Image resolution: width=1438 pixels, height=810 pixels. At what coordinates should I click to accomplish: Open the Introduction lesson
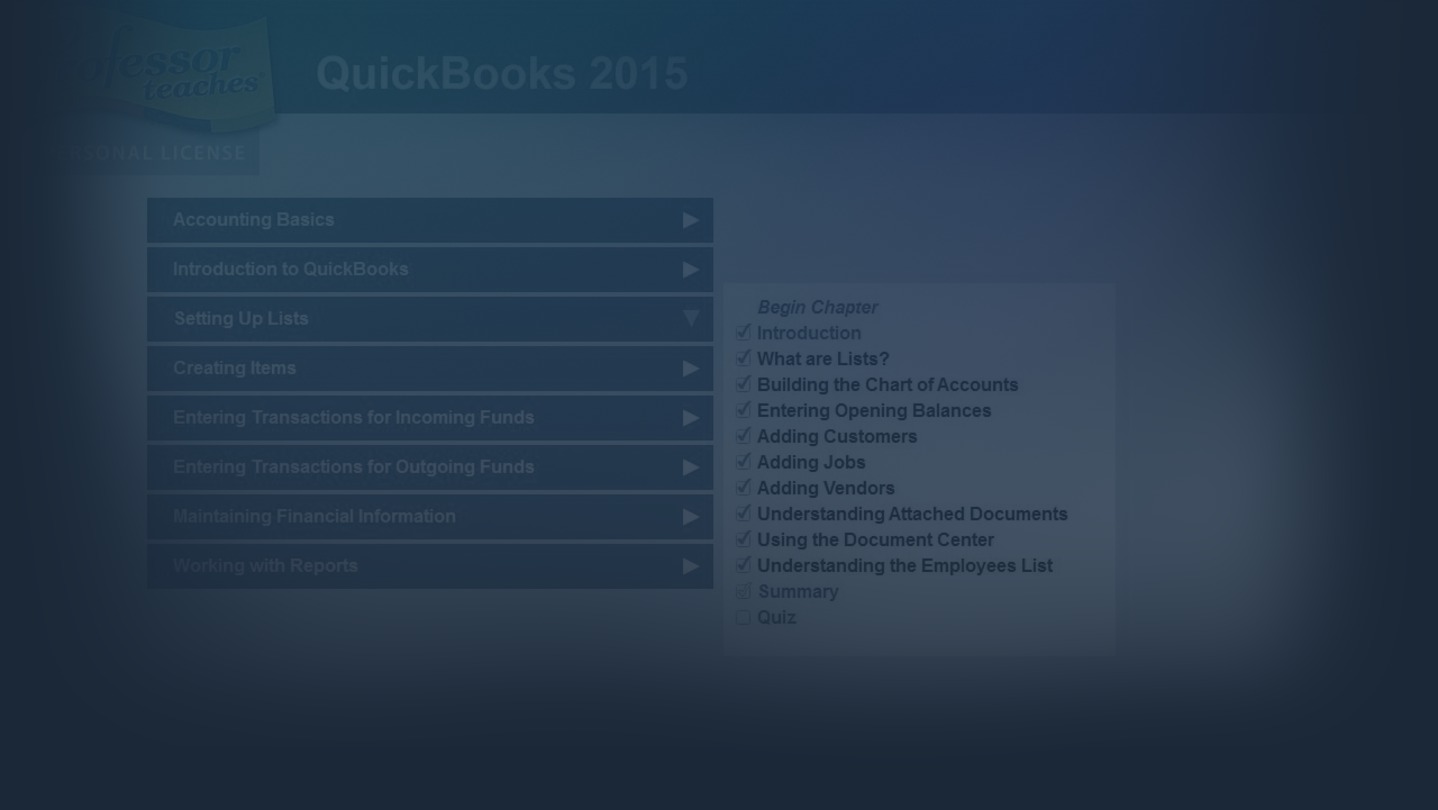809,333
